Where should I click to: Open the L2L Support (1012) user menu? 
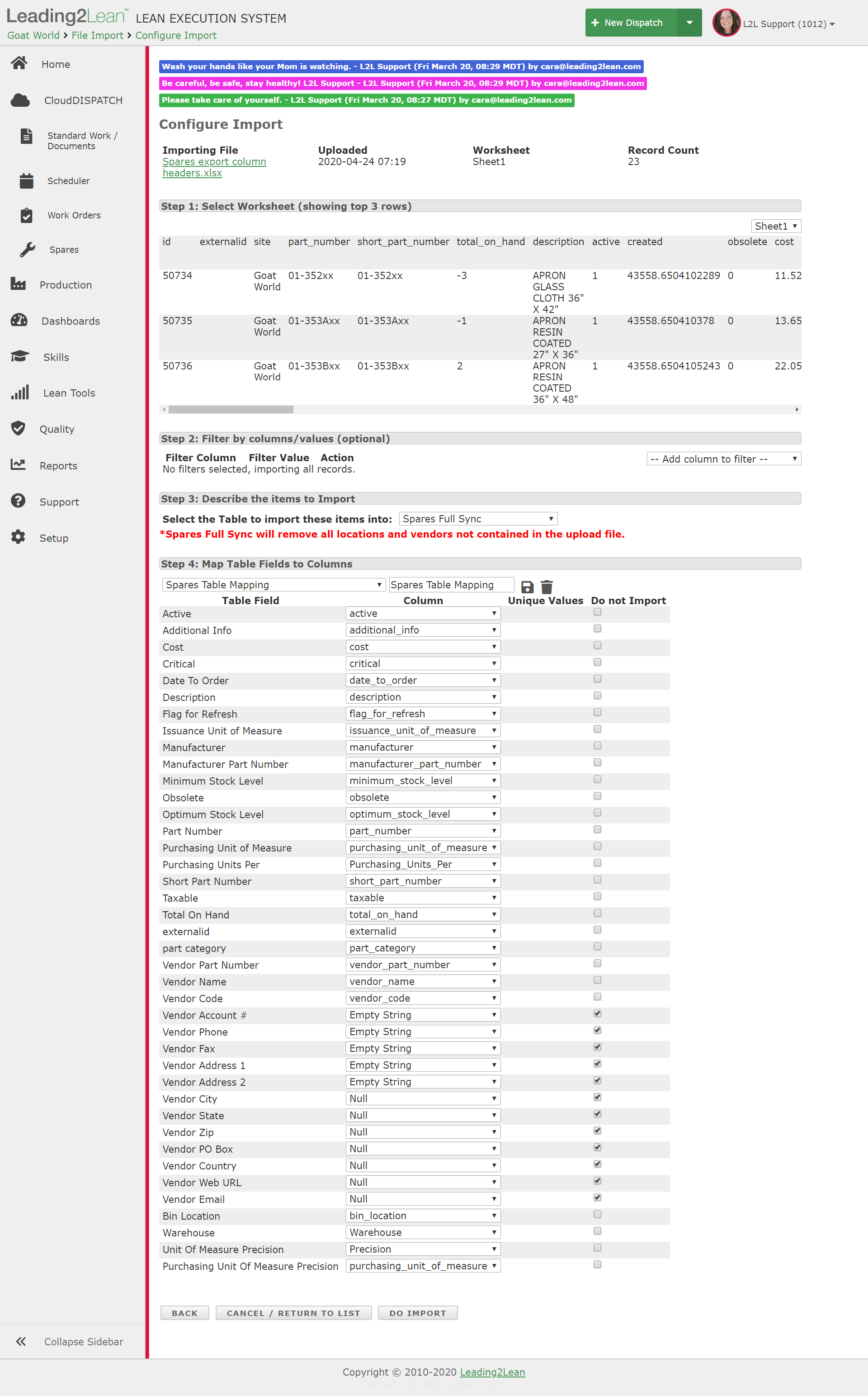click(789, 24)
